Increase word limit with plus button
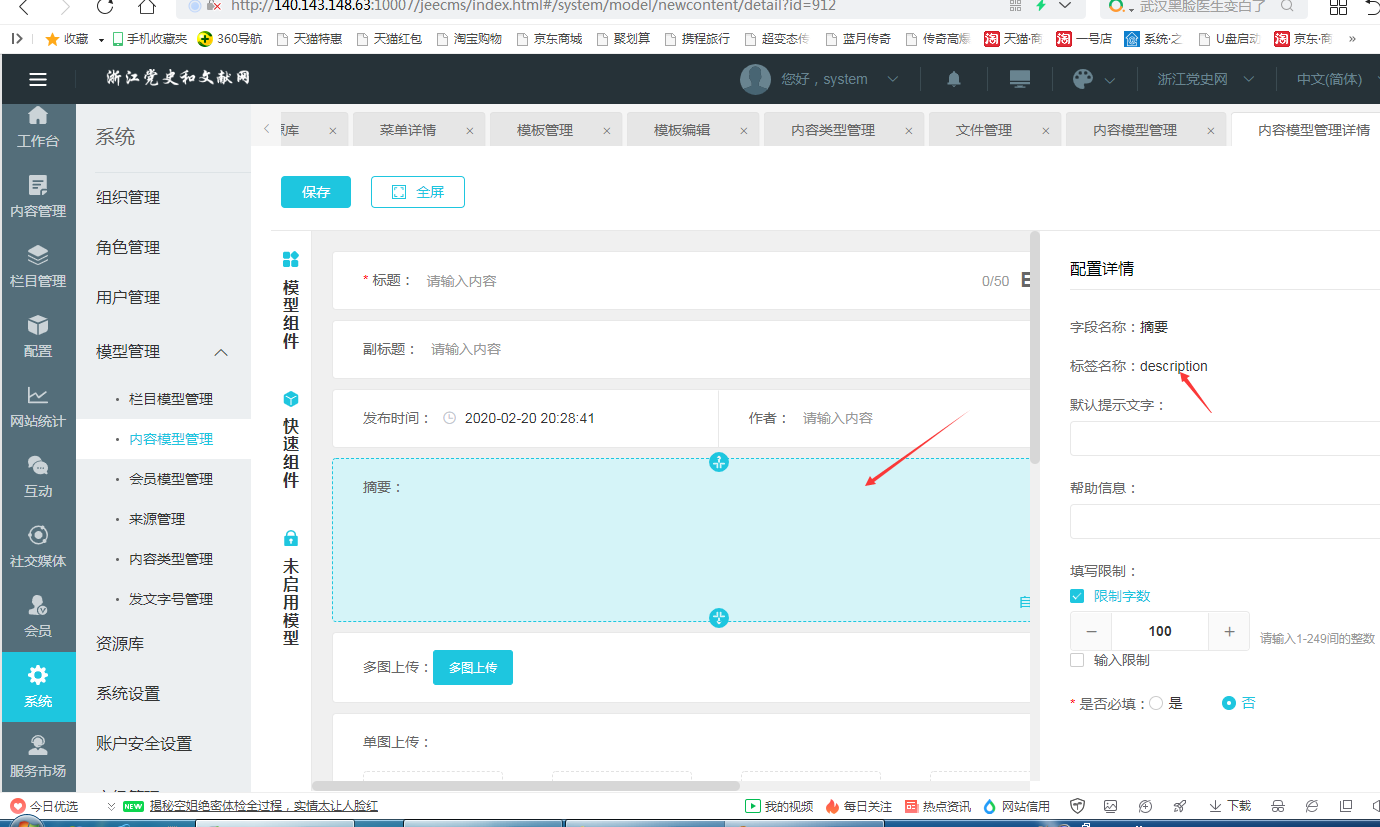Viewport: 1380px width, 827px height. pyautogui.click(x=1229, y=631)
